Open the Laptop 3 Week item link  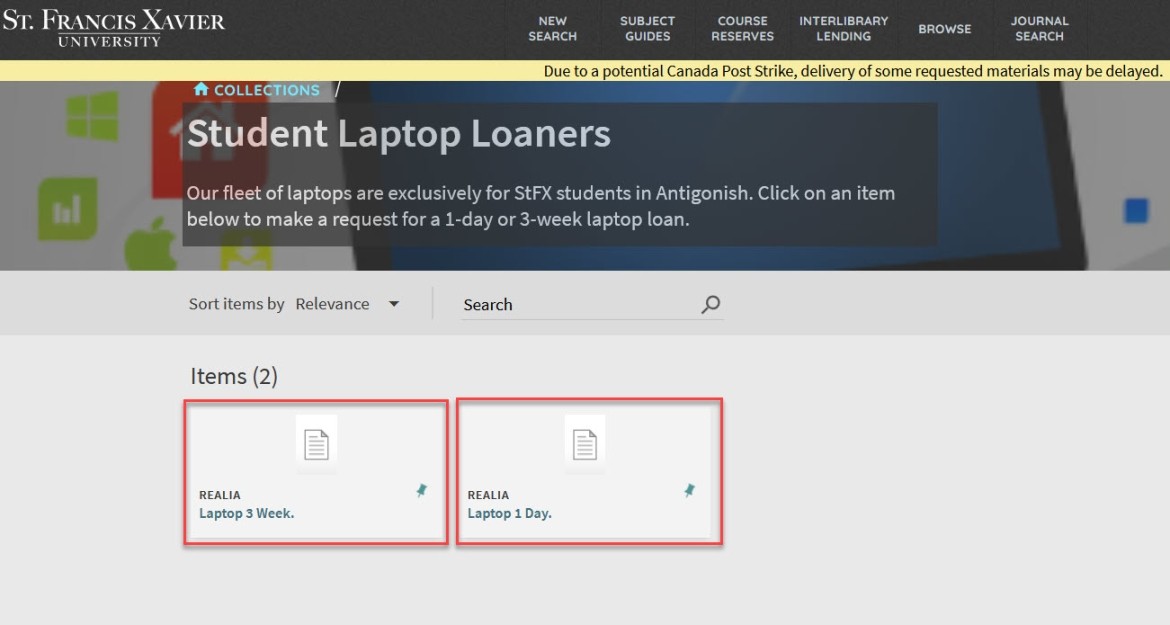(245, 512)
